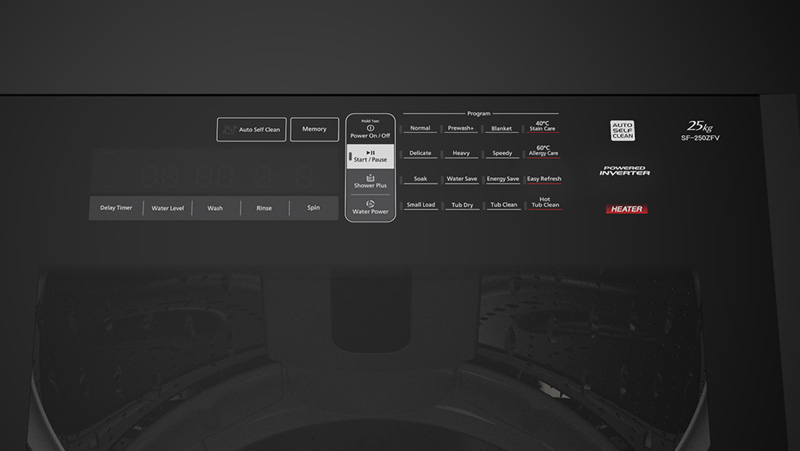Activate the Shower Plus button
This screenshot has width=800, height=451.
[371, 182]
